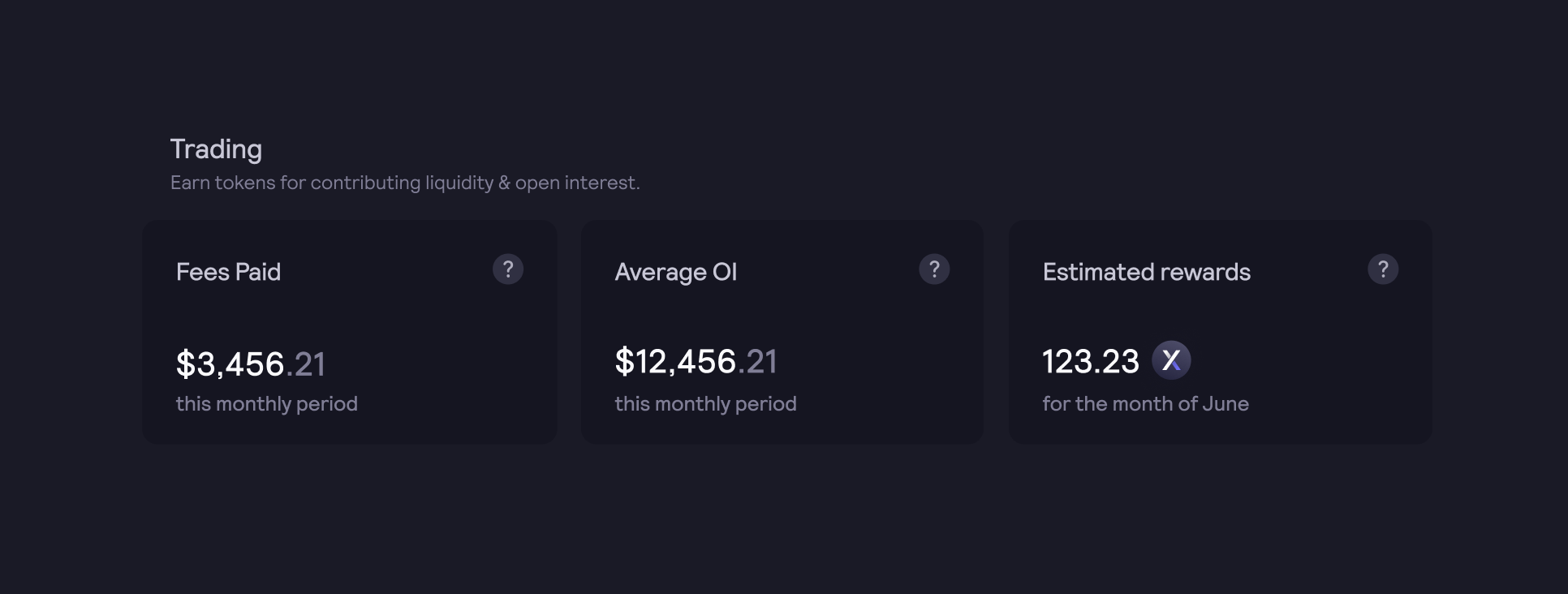Image resolution: width=1568 pixels, height=594 pixels.
Task: Click the Estimated rewards card title
Action: 1147,272
